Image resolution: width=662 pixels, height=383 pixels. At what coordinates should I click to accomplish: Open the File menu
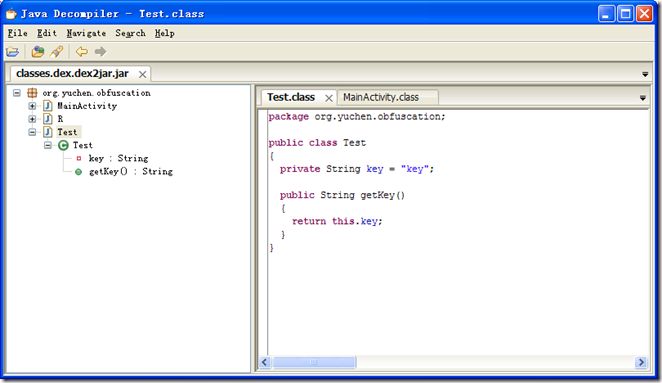tap(17, 33)
